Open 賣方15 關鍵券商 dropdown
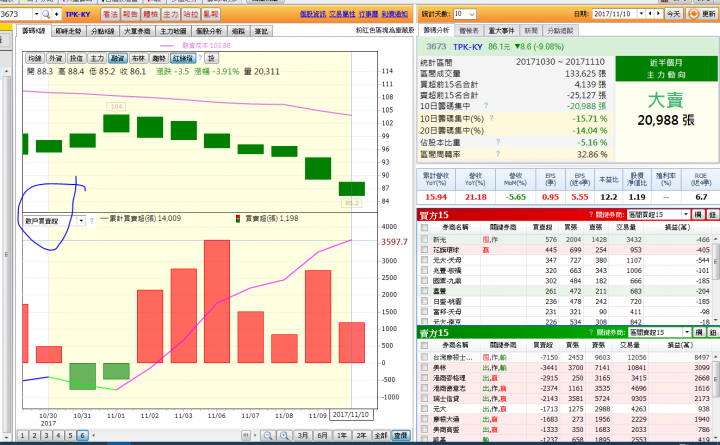 pos(687,332)
